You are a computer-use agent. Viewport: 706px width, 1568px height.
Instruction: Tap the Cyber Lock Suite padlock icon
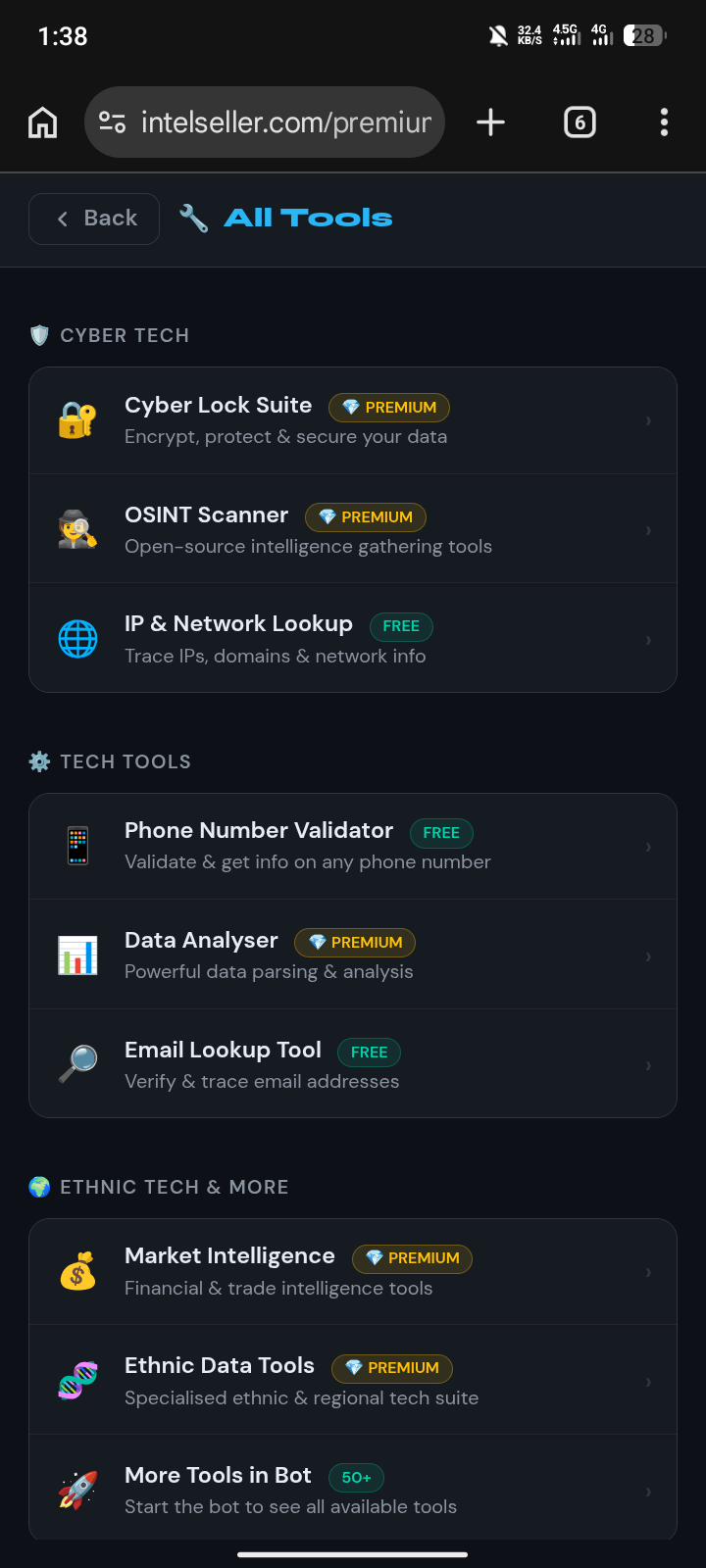click(x=77, y=421)
